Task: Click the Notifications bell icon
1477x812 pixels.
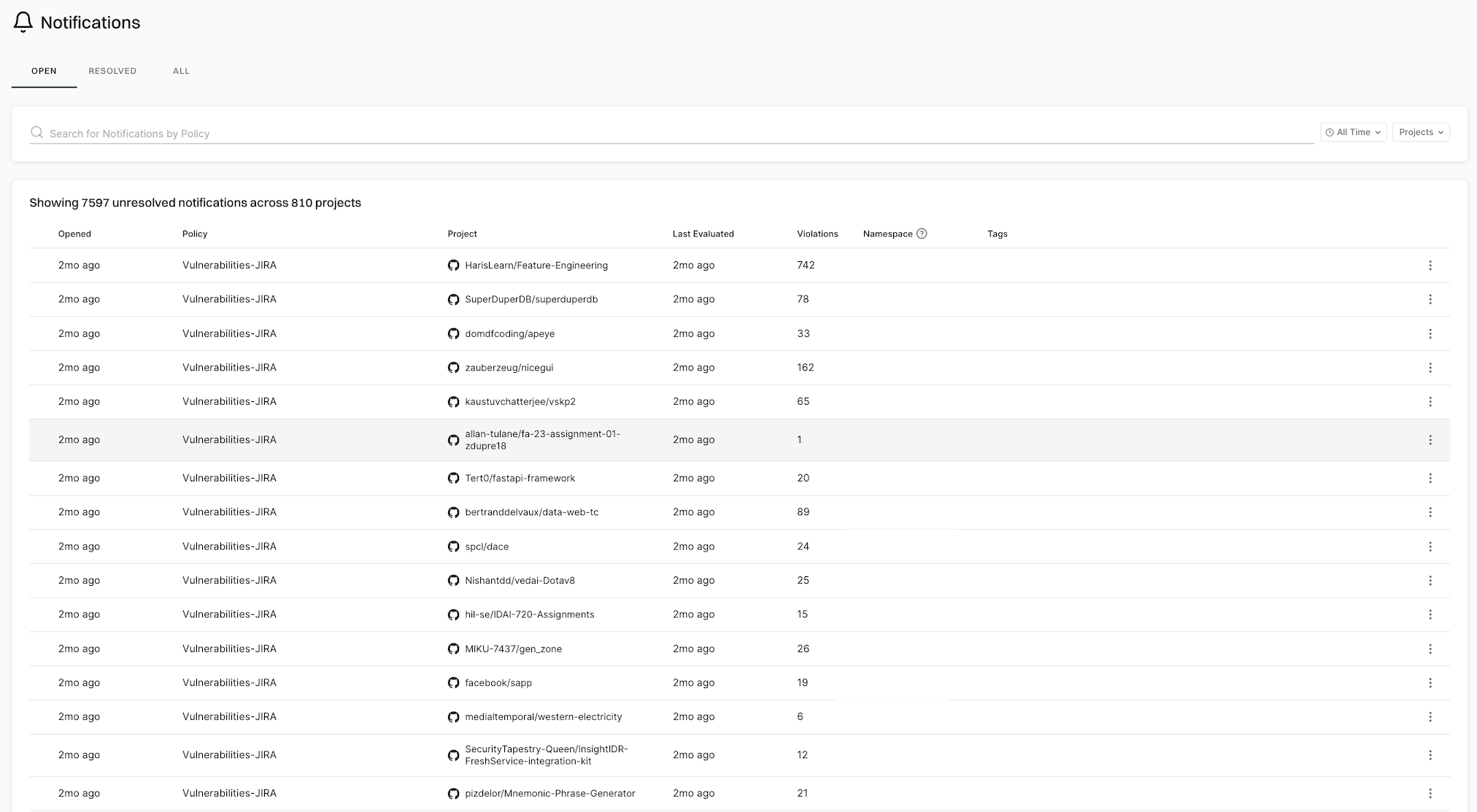Action: coord(23,22)
